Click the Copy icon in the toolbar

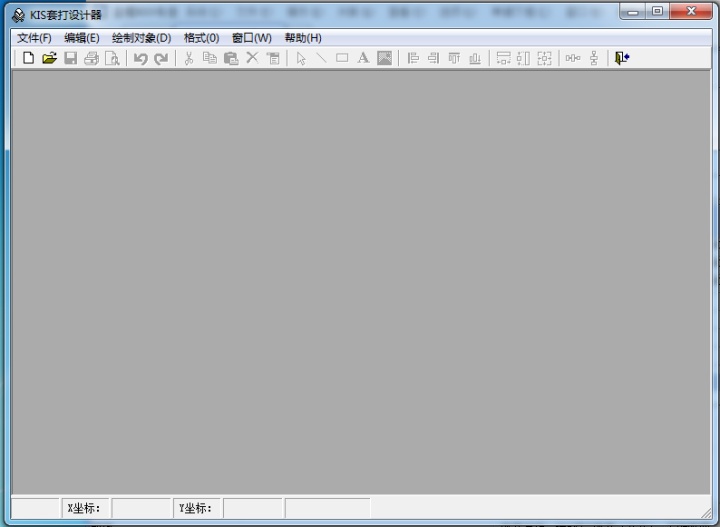(x=210, y=58)
